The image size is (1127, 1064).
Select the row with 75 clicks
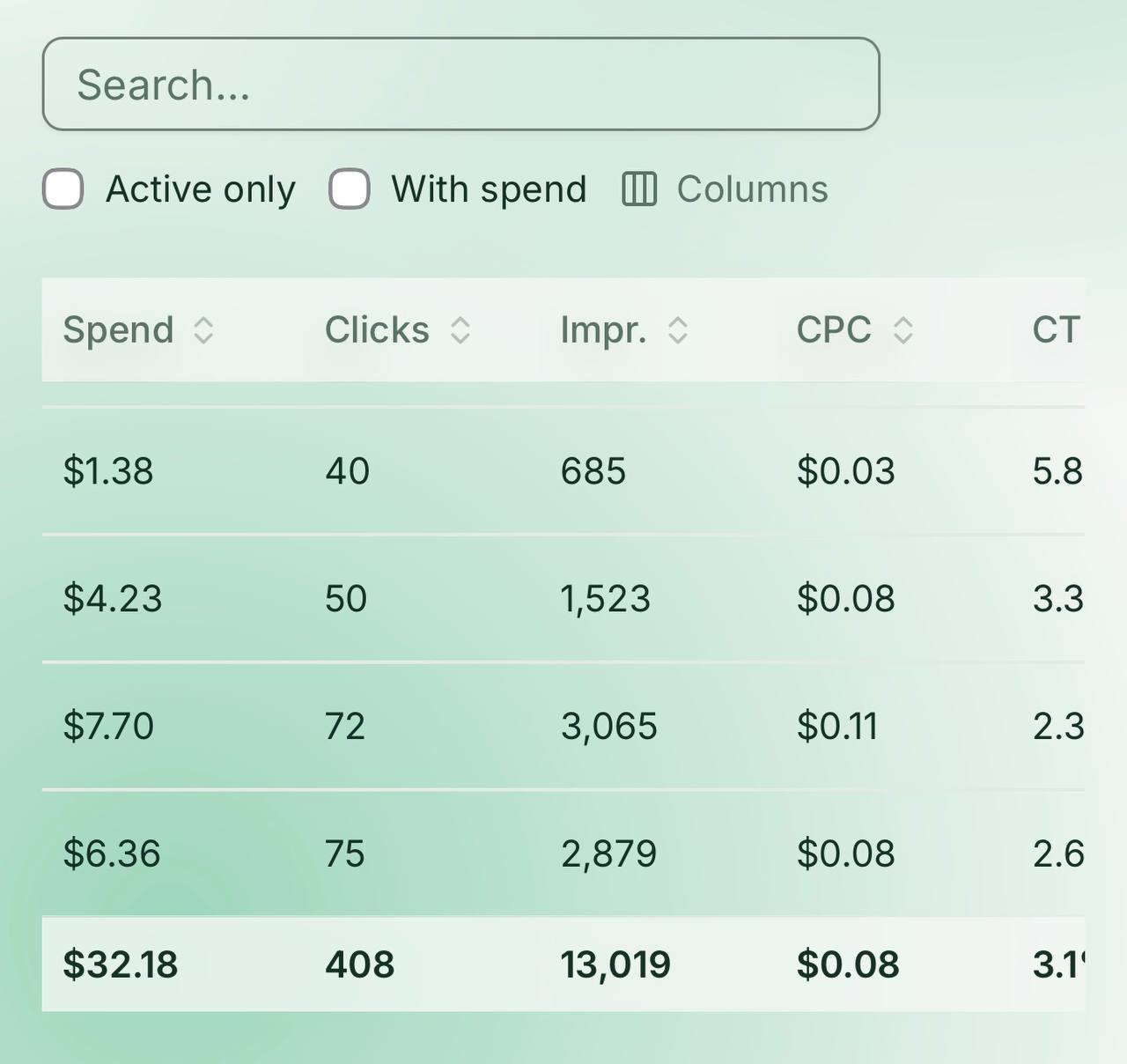point(563,853)
